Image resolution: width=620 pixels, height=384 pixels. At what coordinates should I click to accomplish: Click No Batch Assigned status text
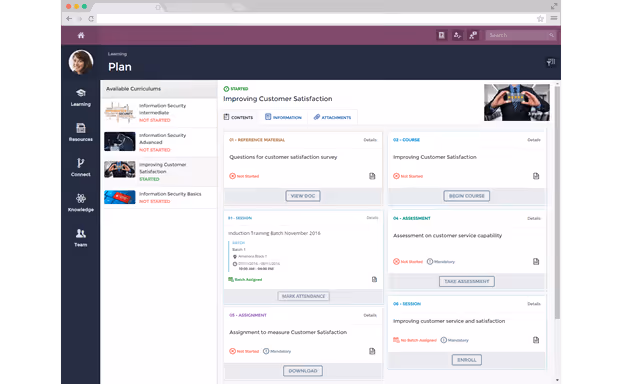(x=415, y=340)
